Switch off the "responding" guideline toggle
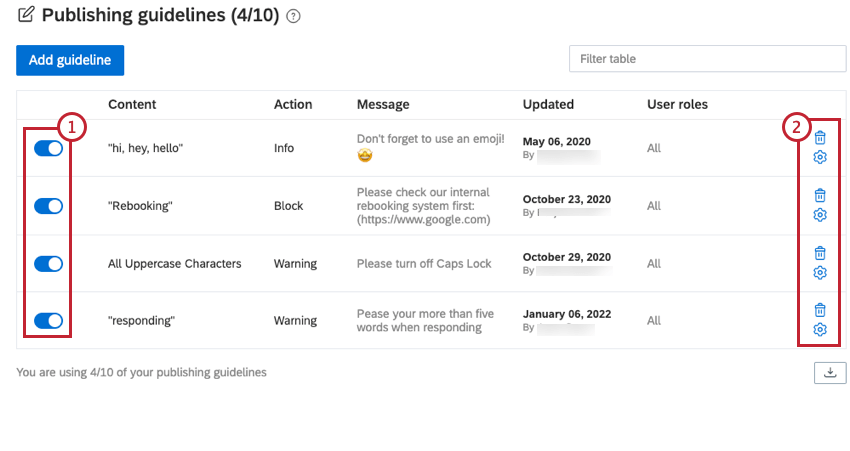The width and height of the screenshot is (850, 451). pyautogui.click(x=48, y=321)
